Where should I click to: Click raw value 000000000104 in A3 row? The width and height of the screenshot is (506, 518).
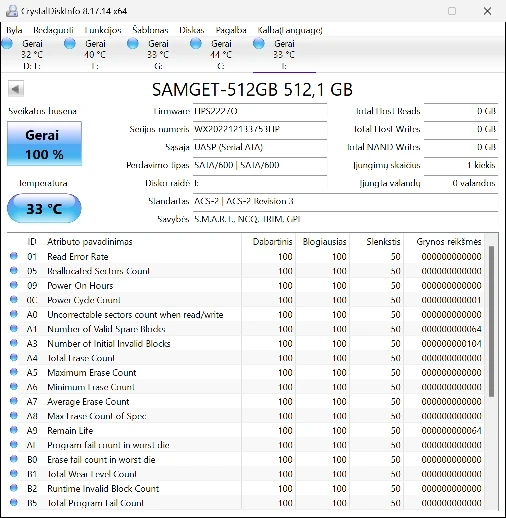(x=451, y=344)
